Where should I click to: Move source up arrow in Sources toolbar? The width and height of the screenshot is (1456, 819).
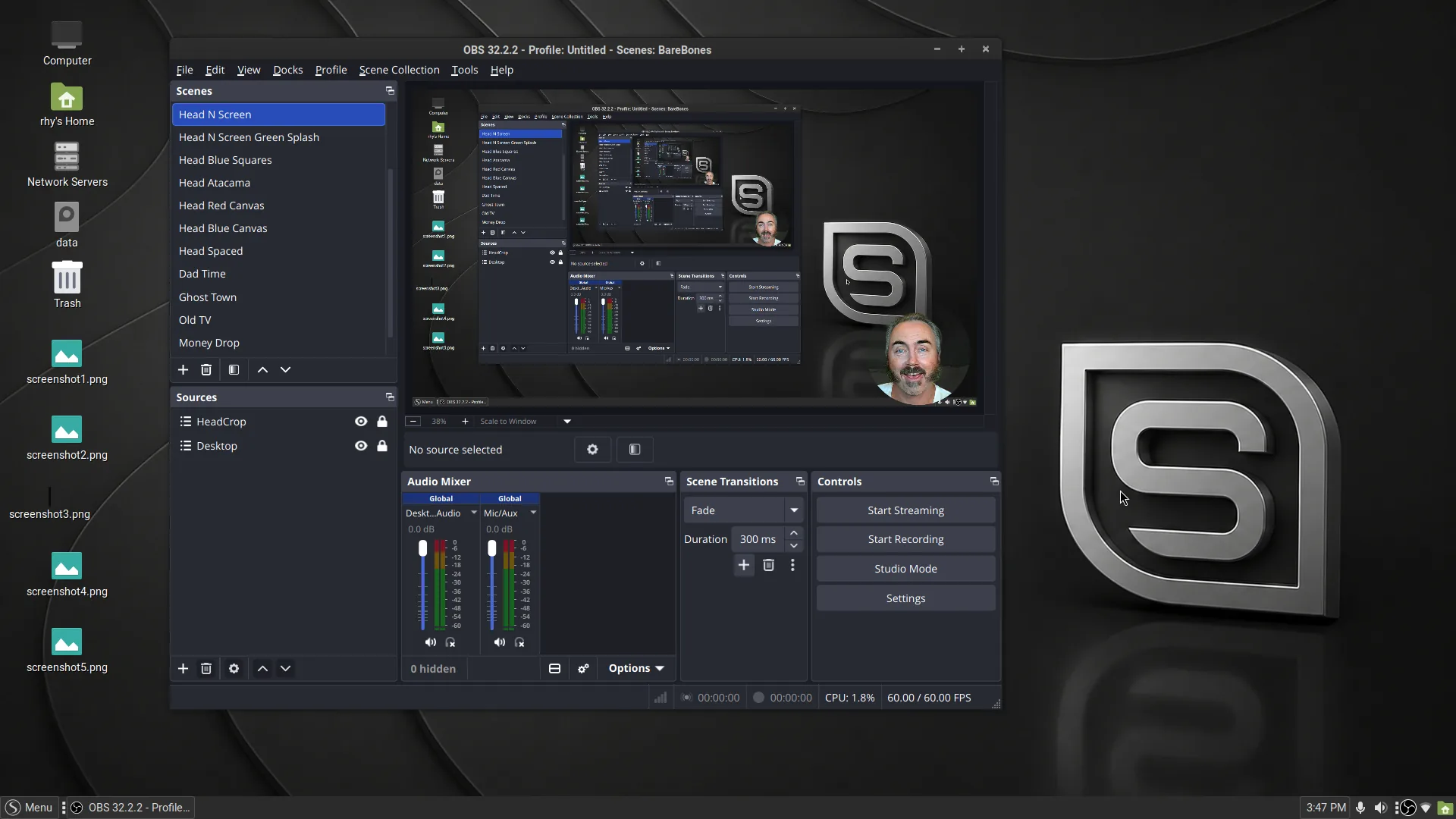click(x=262, y=668)
